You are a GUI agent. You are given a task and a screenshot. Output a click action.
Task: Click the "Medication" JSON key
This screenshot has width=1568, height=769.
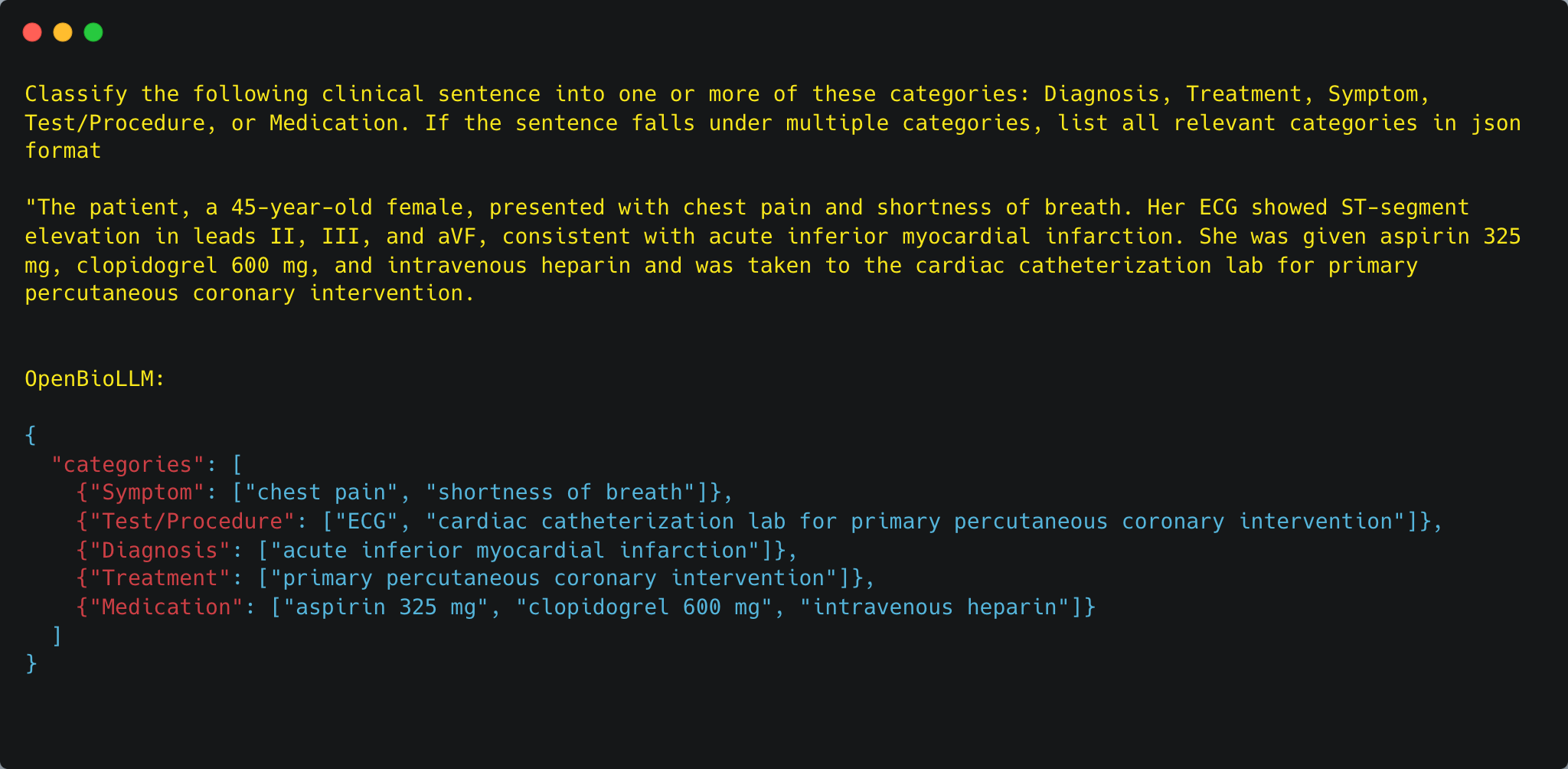(166, 607)
